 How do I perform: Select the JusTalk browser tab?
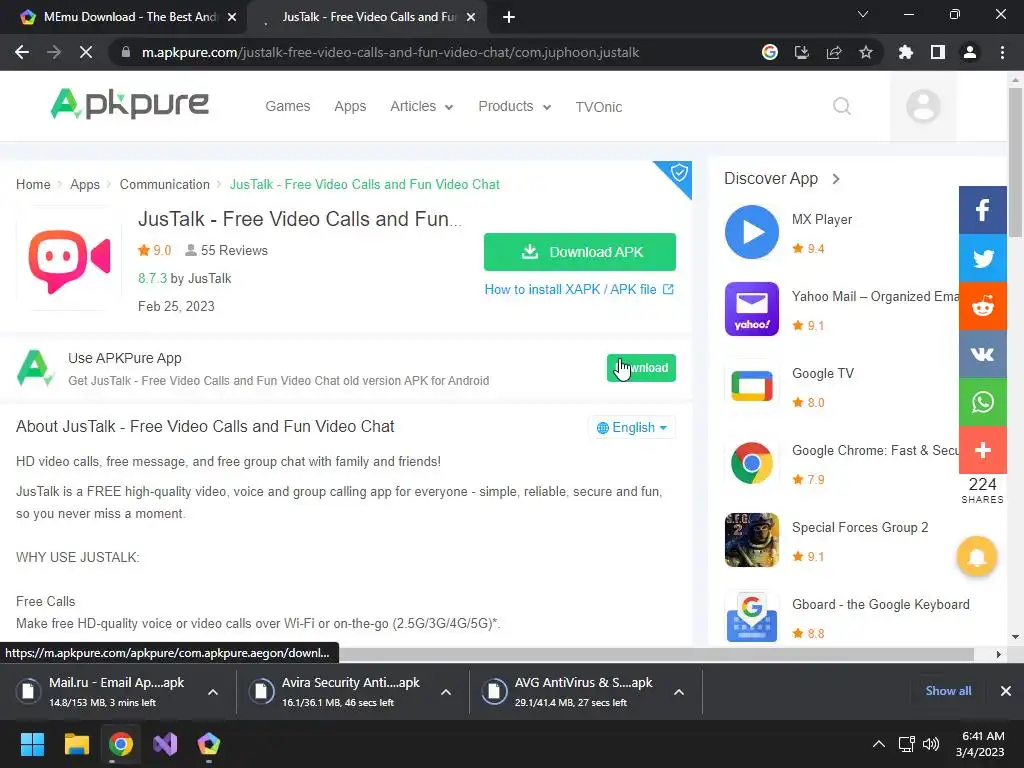[369, 17]
